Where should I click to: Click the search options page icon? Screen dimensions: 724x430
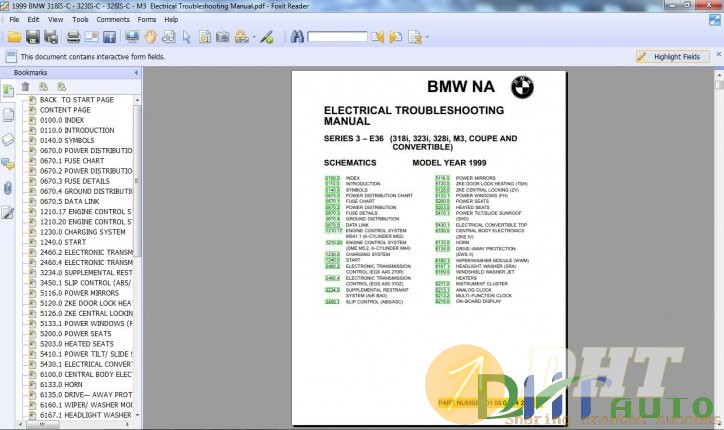point(415,37)
